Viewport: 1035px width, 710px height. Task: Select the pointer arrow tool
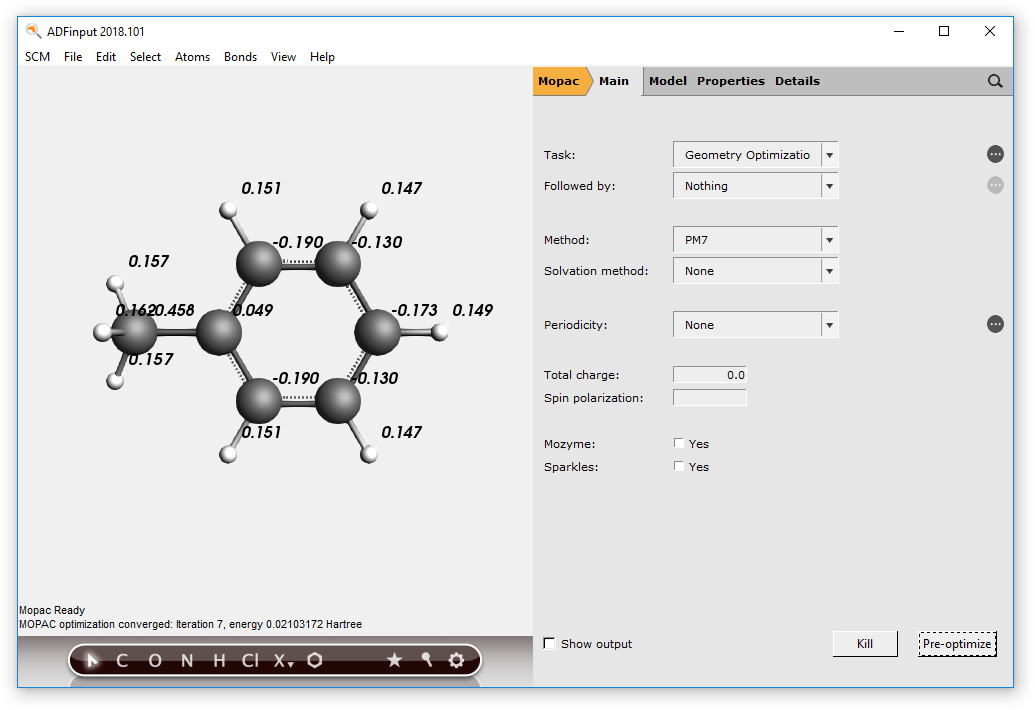pos(93,660)
